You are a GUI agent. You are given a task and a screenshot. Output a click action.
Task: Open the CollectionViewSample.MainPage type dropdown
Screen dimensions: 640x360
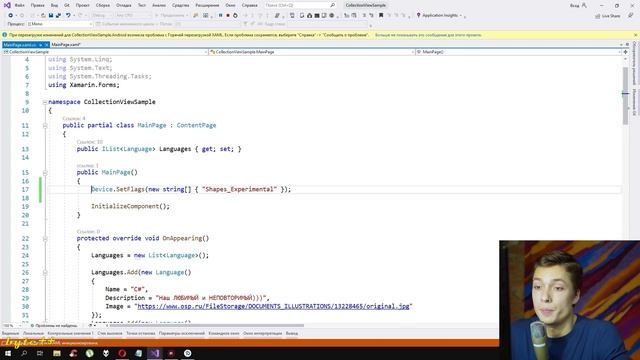[x=311, y=52]
